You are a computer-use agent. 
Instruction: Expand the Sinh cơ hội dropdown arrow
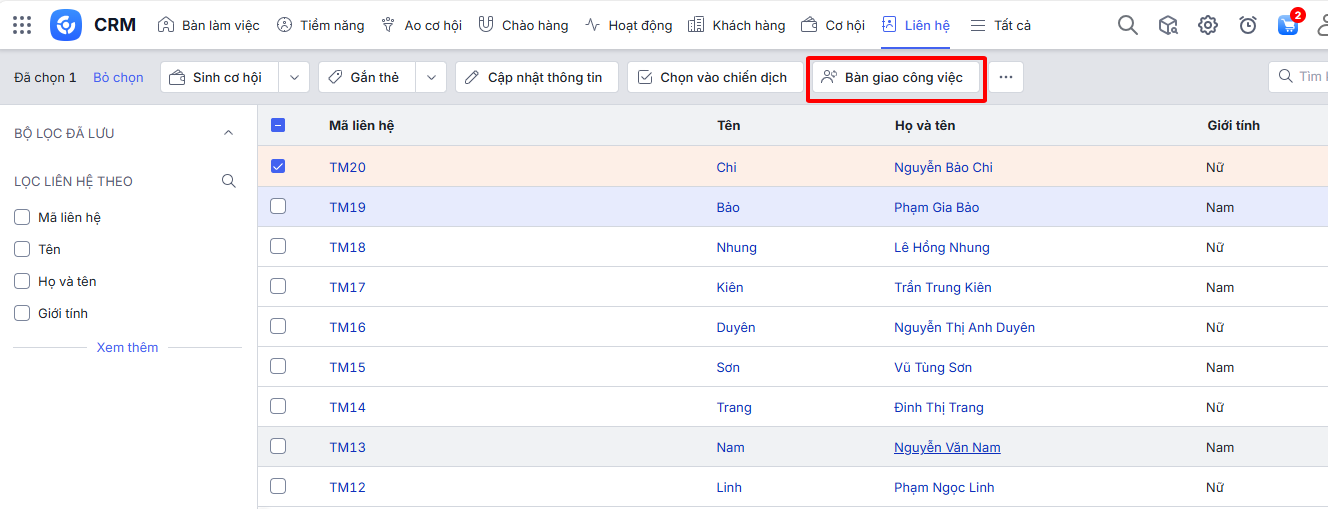point(293,77)
